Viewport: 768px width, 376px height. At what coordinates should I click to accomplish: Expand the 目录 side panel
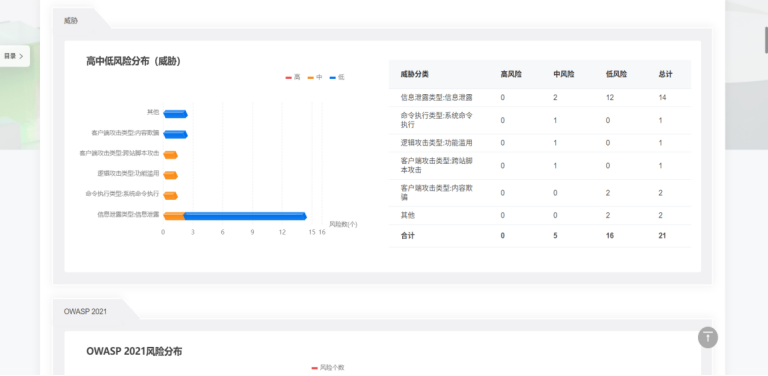14,56
